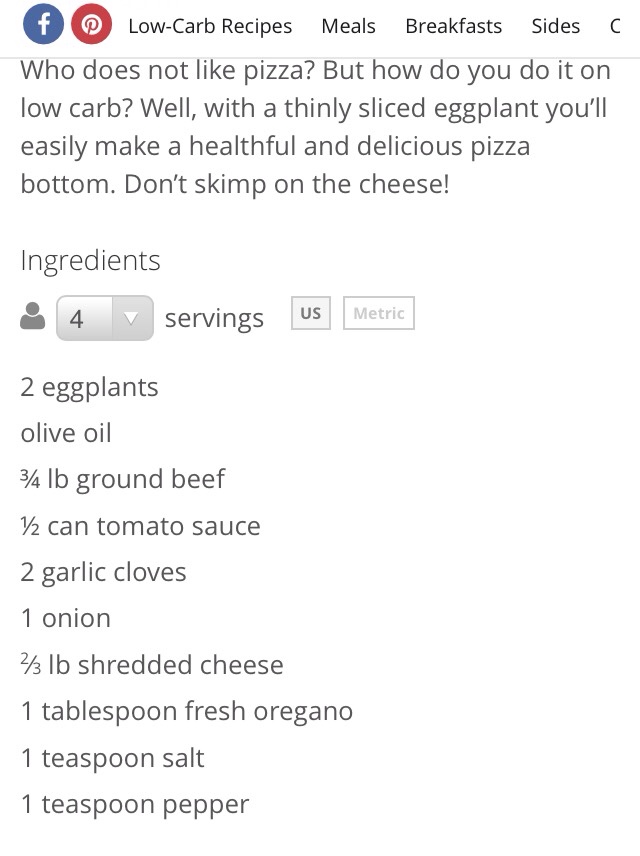Open the Breakfasts menu item
640x856 pixels.
tap(454, 26)
